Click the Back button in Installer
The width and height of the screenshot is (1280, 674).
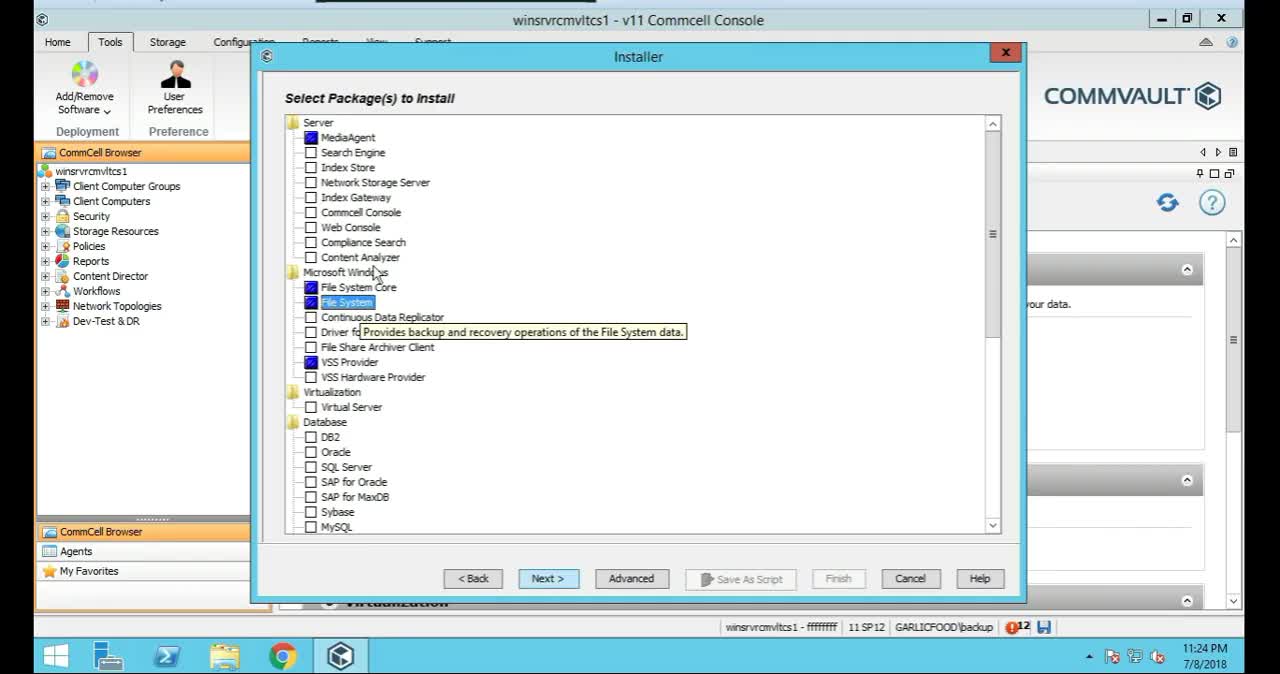[x=473, y=579]
